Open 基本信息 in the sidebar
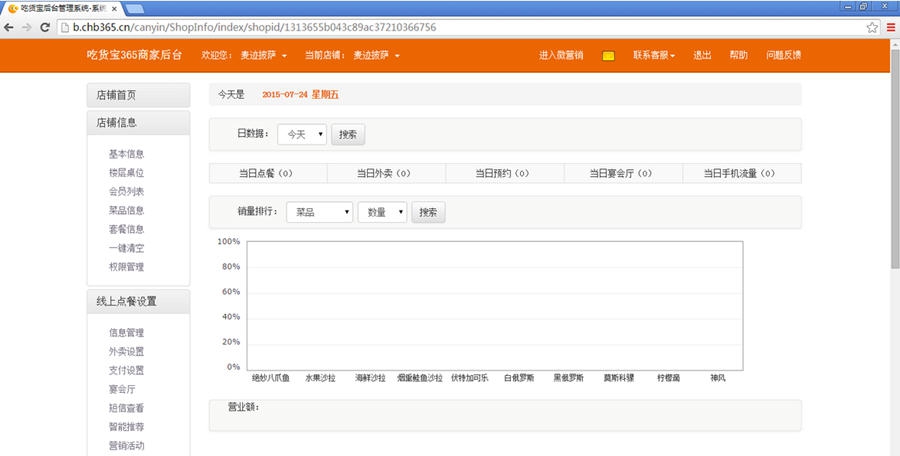 click(126, 154)
